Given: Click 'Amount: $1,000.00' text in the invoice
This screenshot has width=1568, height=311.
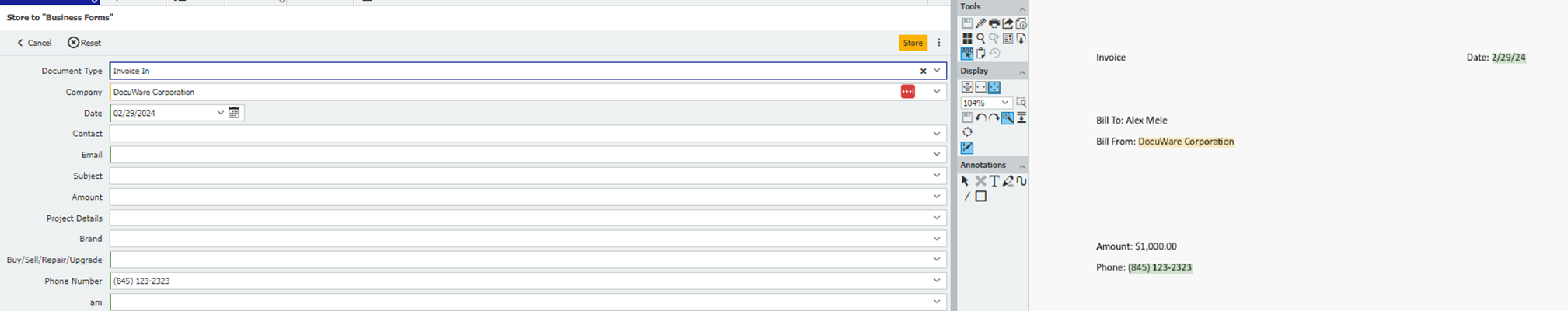Looking at the screenshot, I should point(1137,246).
